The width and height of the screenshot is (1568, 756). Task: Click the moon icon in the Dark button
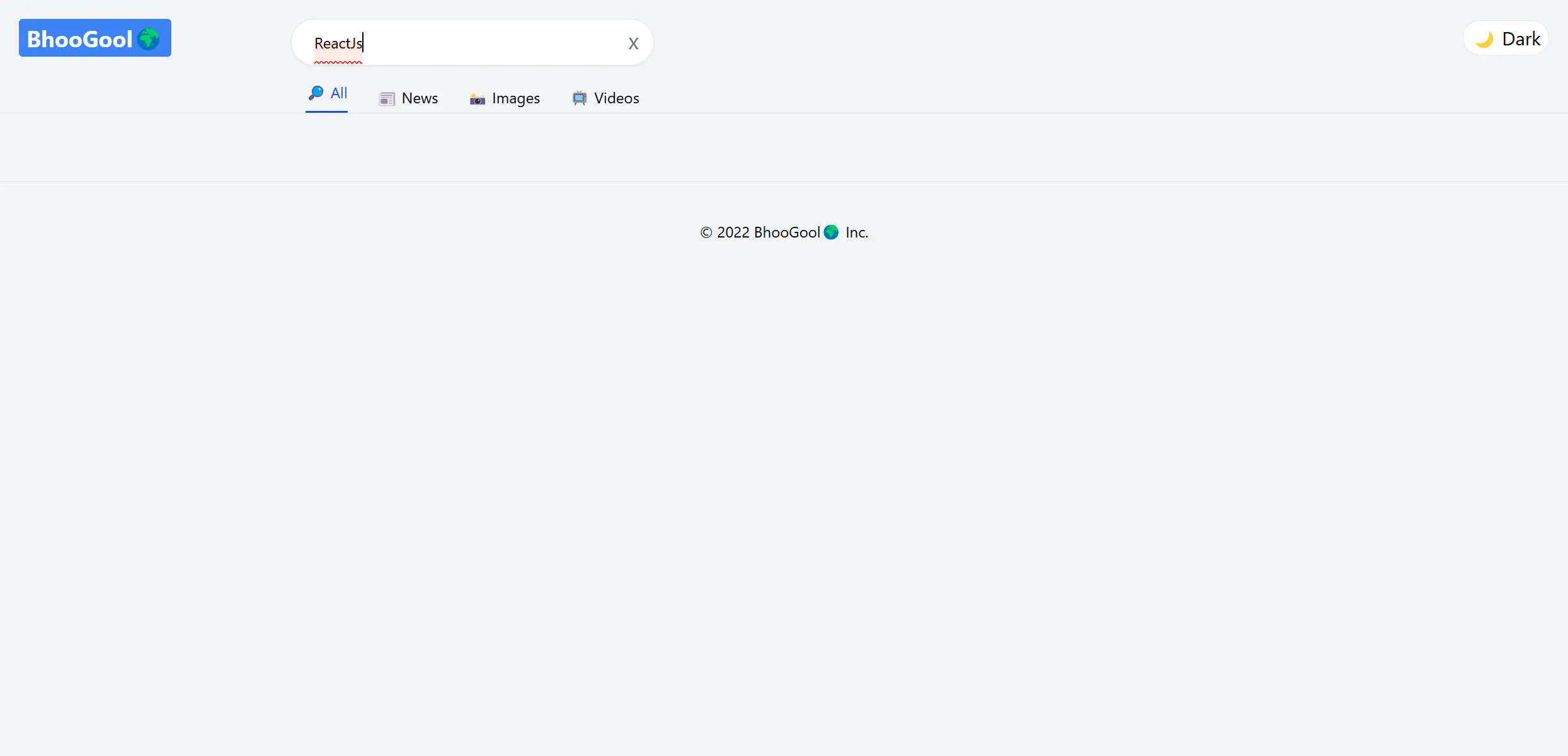[x=1485, y=38]
